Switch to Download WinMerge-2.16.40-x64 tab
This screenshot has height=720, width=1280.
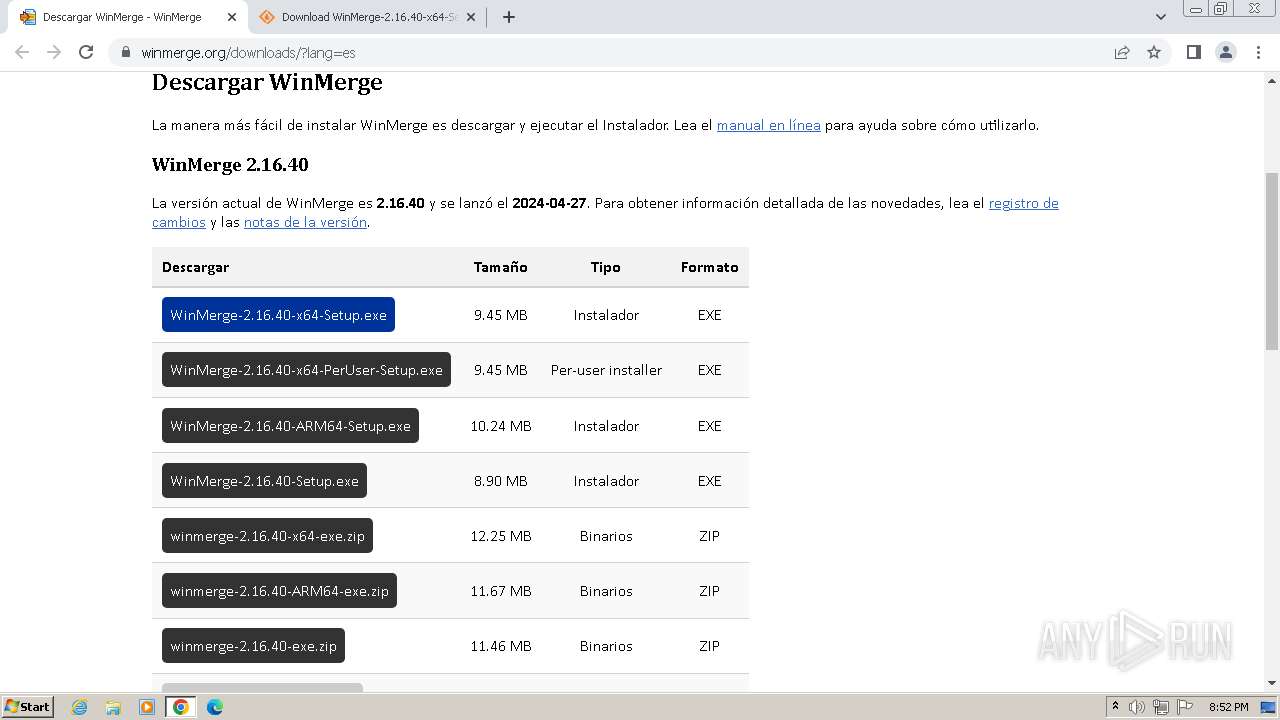(x=365, y=17)
